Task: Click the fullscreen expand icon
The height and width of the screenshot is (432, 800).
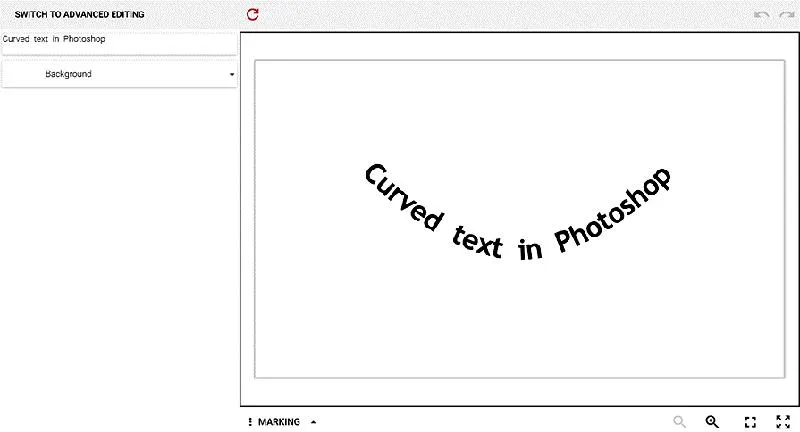Action: pyautogui.click(x=783, y=422)
